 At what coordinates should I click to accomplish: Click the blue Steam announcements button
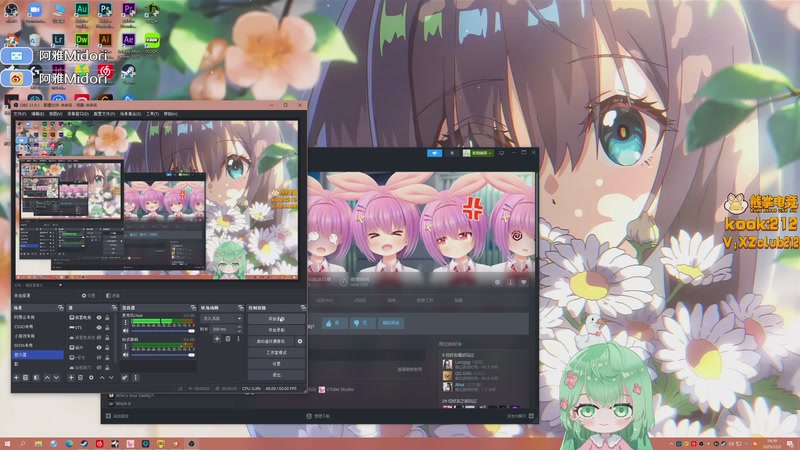pos(435,153)
